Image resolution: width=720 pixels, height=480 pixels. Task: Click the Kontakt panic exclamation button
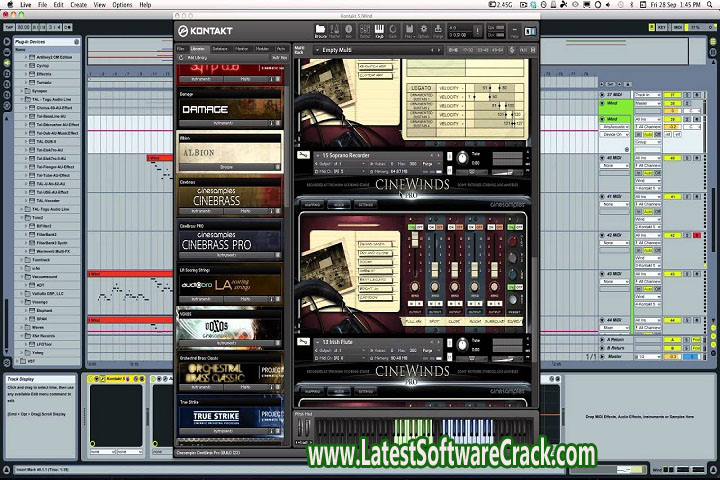coord(478,31)
